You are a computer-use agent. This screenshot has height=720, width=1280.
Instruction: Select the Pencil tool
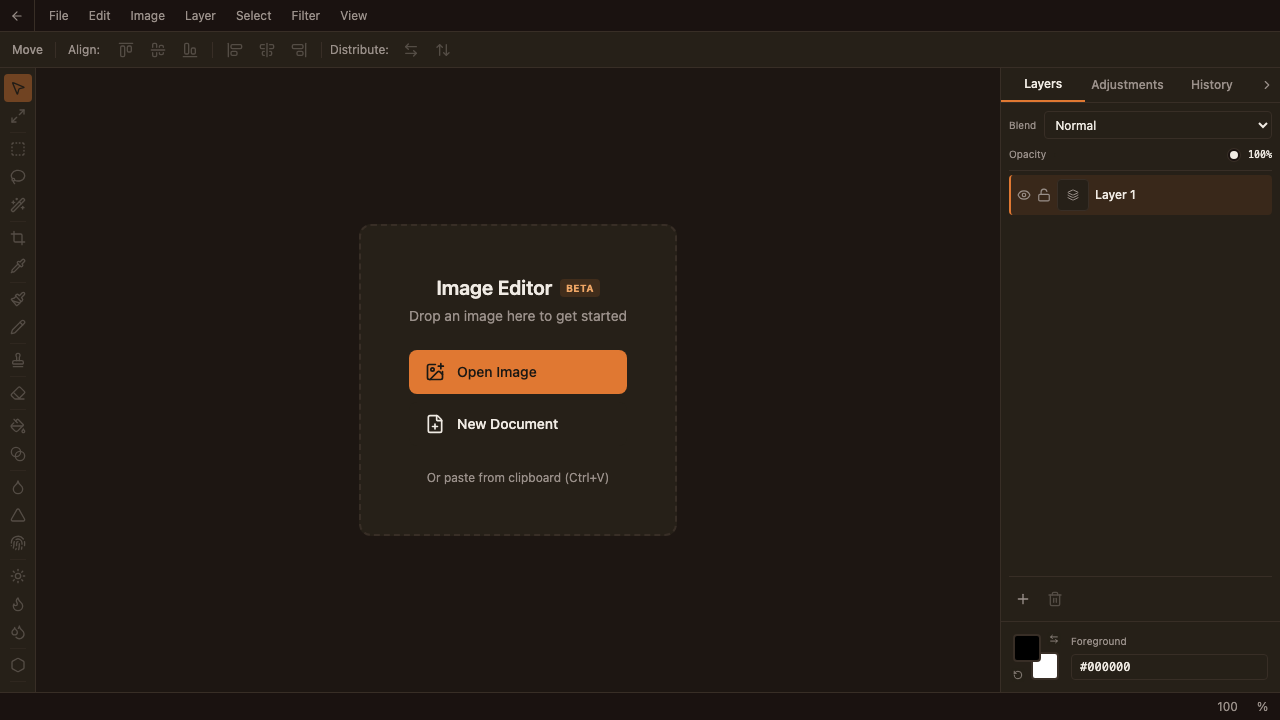pos(18,327)
